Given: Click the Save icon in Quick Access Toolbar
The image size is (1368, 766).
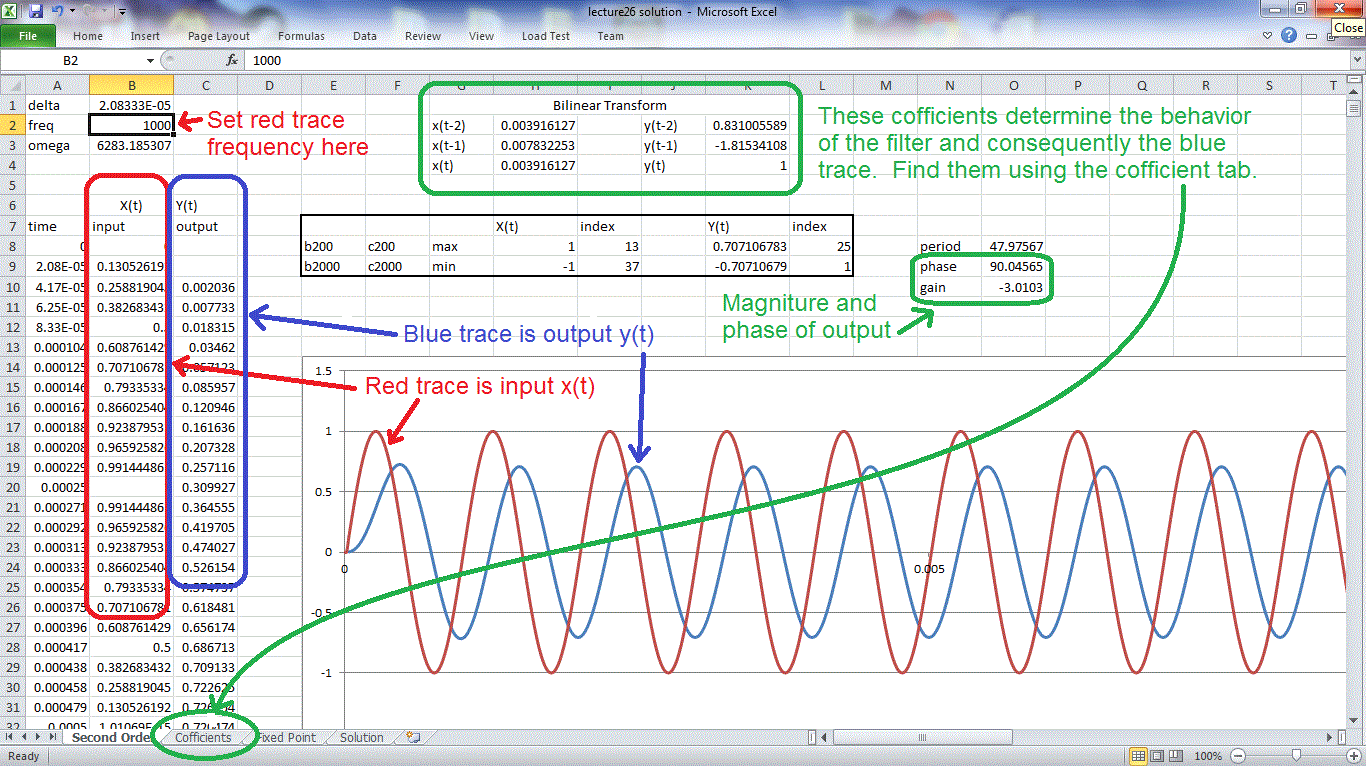Looking at the screenshot, I should click(36, 12).
